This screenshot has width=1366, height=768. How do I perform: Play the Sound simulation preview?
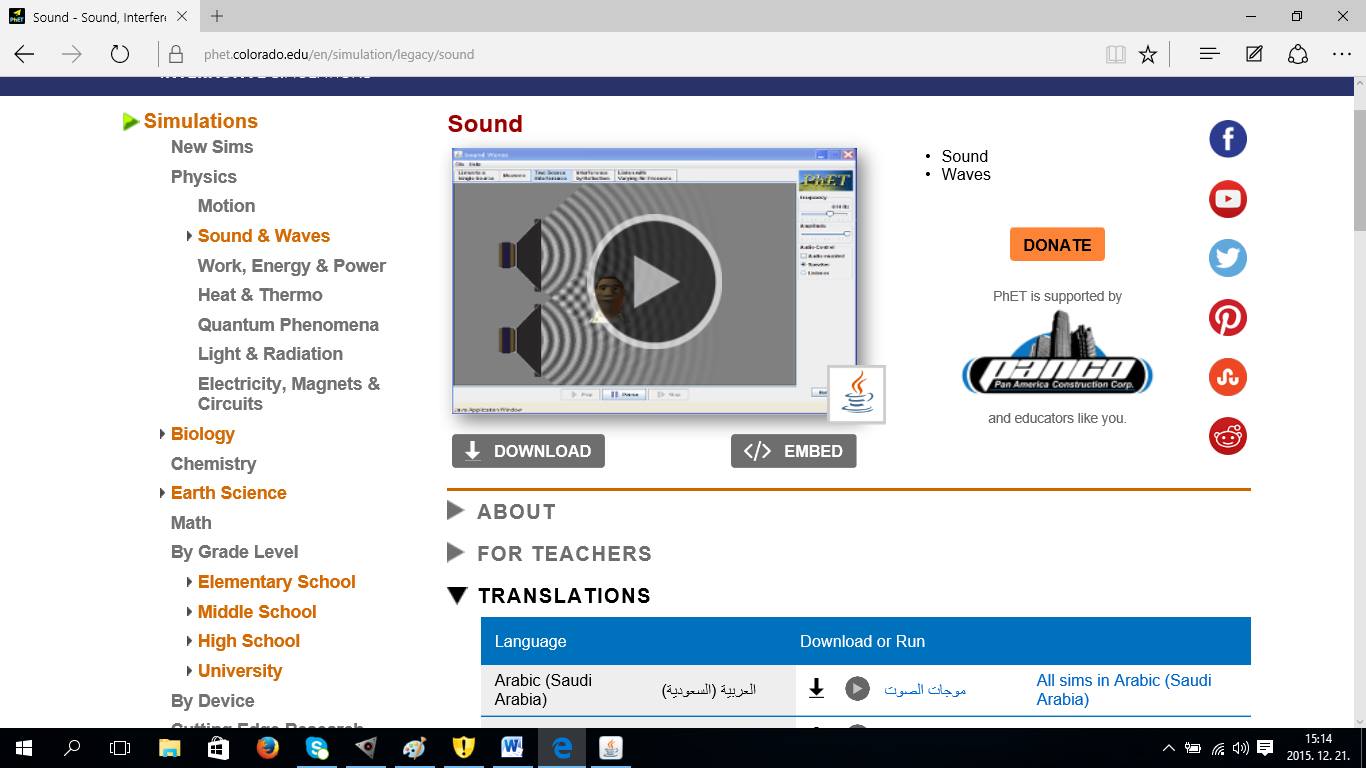tap(654, 282)
